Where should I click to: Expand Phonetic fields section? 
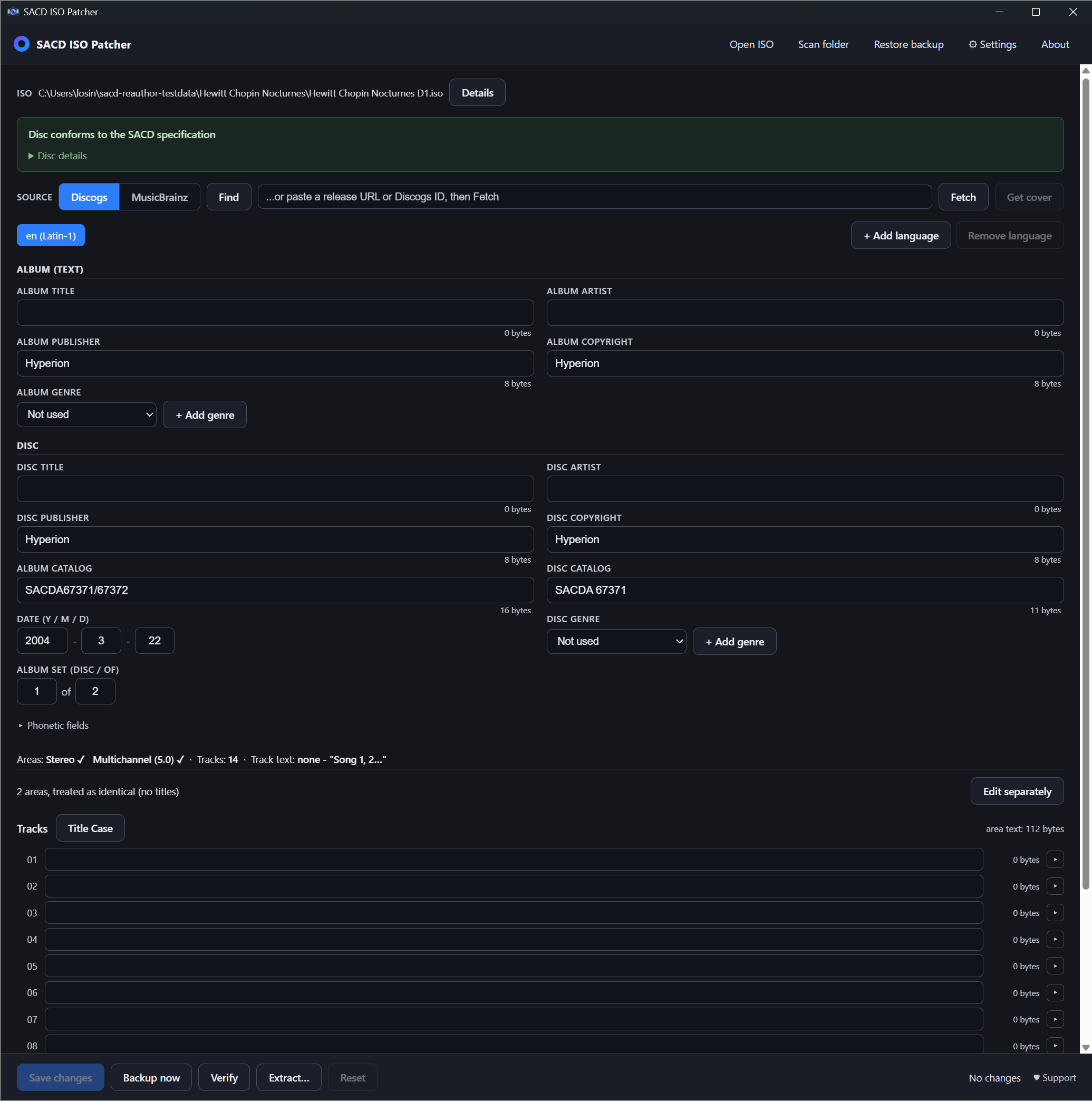(x=54, y=725)
